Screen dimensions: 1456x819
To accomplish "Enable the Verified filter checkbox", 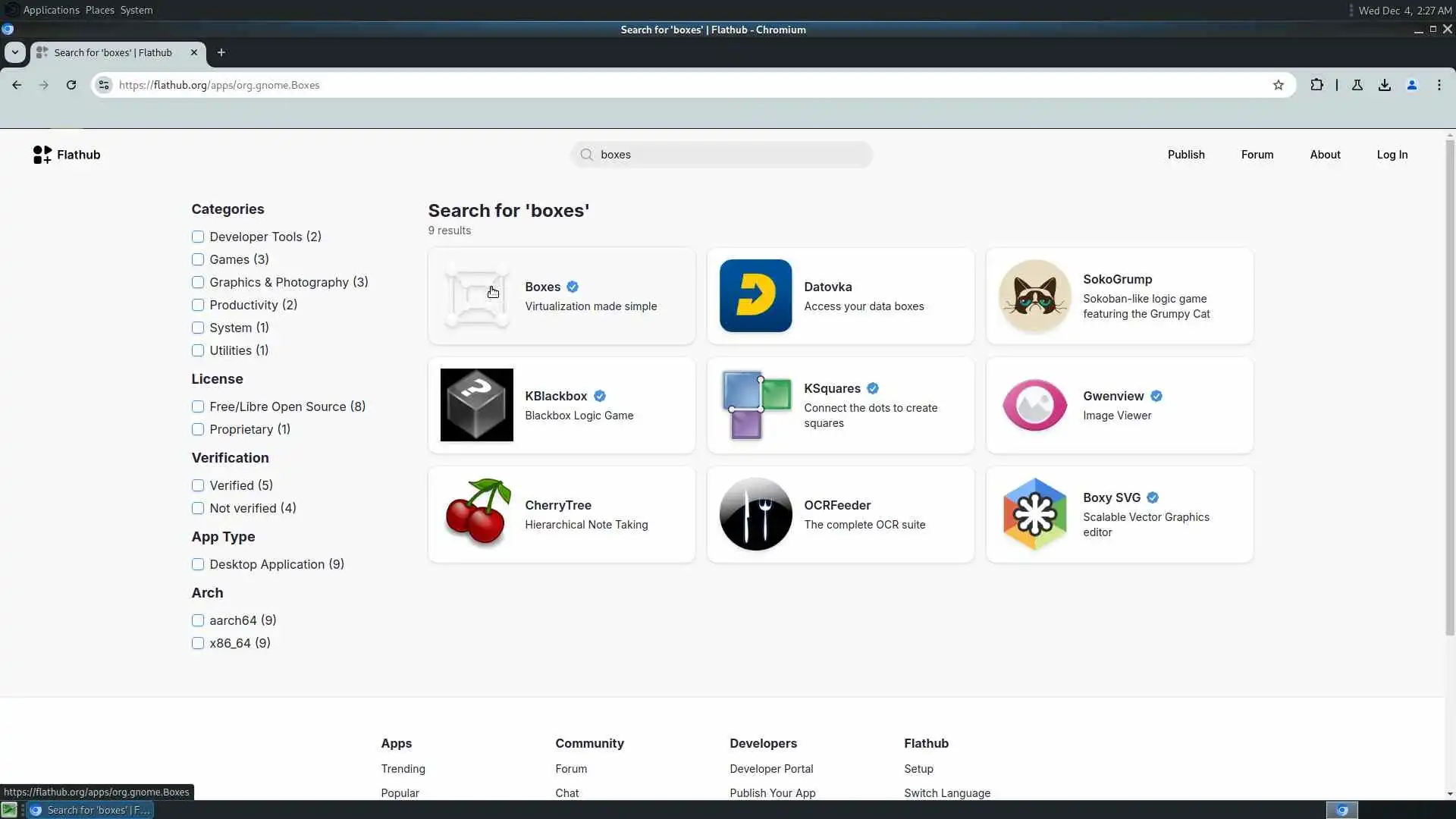I will (198, 485).
